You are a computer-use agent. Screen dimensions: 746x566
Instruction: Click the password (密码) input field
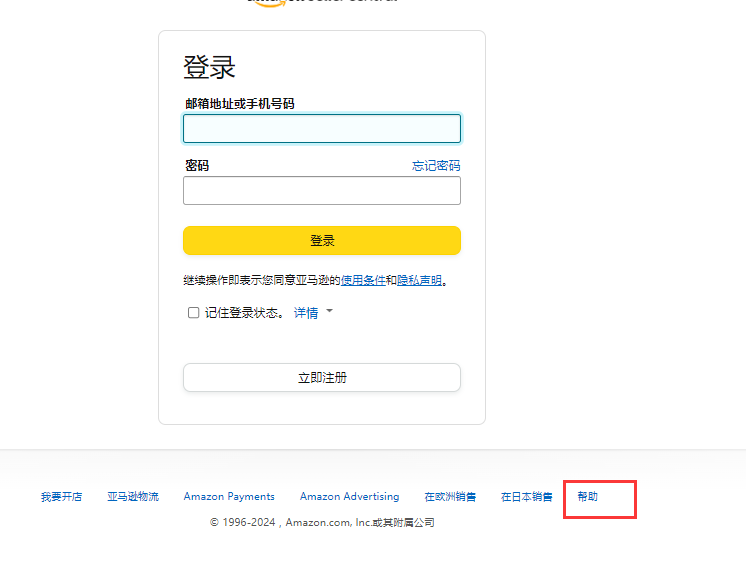pyautogui.click(x=322, y=191)
